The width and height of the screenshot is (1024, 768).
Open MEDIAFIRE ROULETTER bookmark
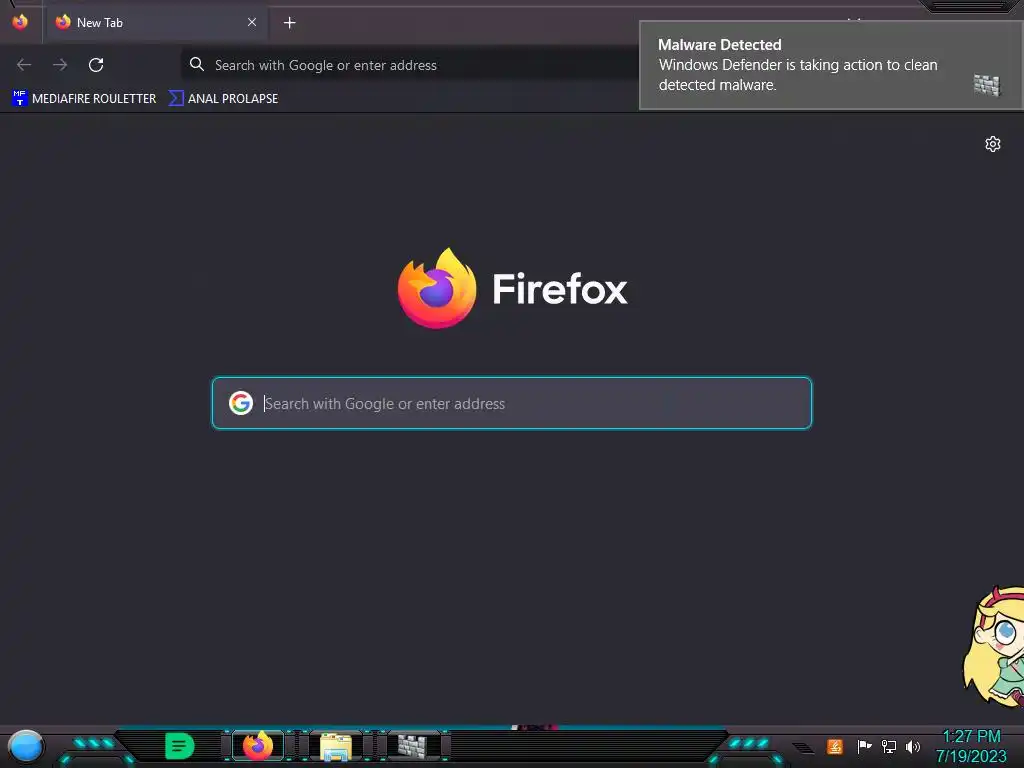84,99
